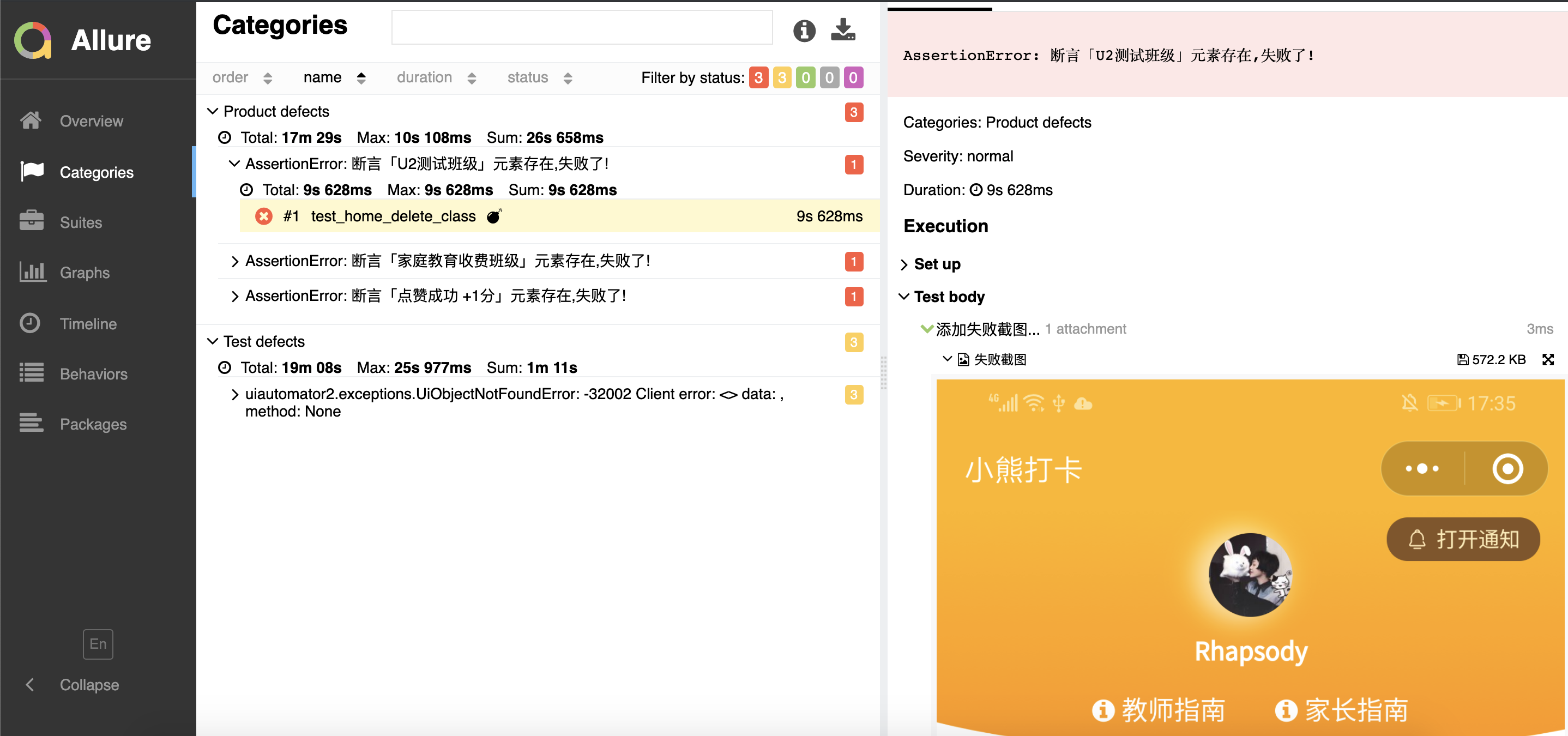Select Suites in the sidebar
The image size is (1568, 736).
[81, 222]
